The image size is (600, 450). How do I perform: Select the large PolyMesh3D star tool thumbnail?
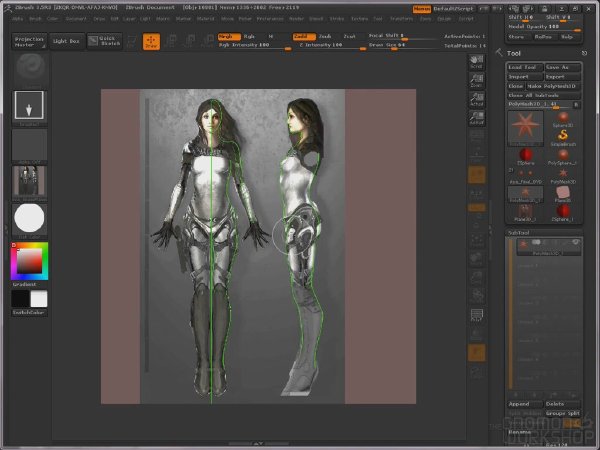click(525, 128)
